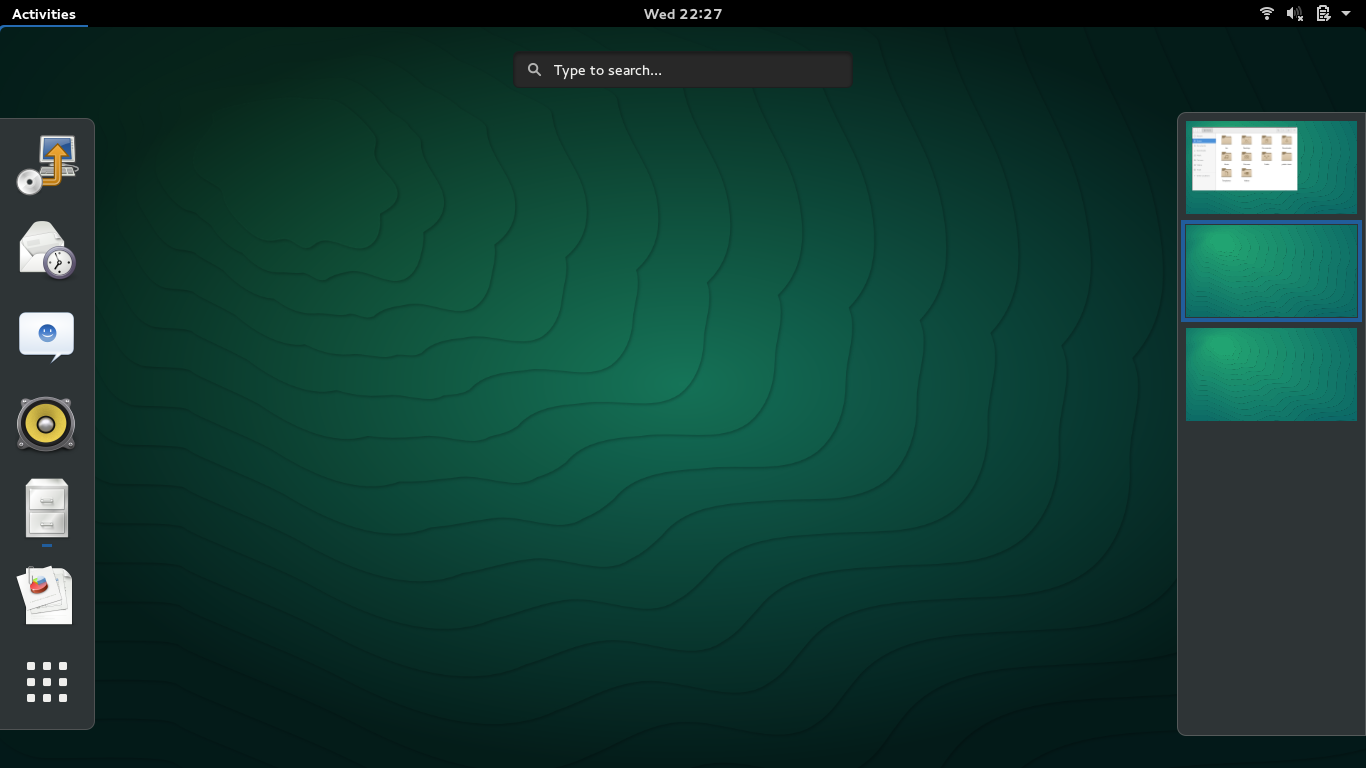Click the battery status icon

(1323, 14)
